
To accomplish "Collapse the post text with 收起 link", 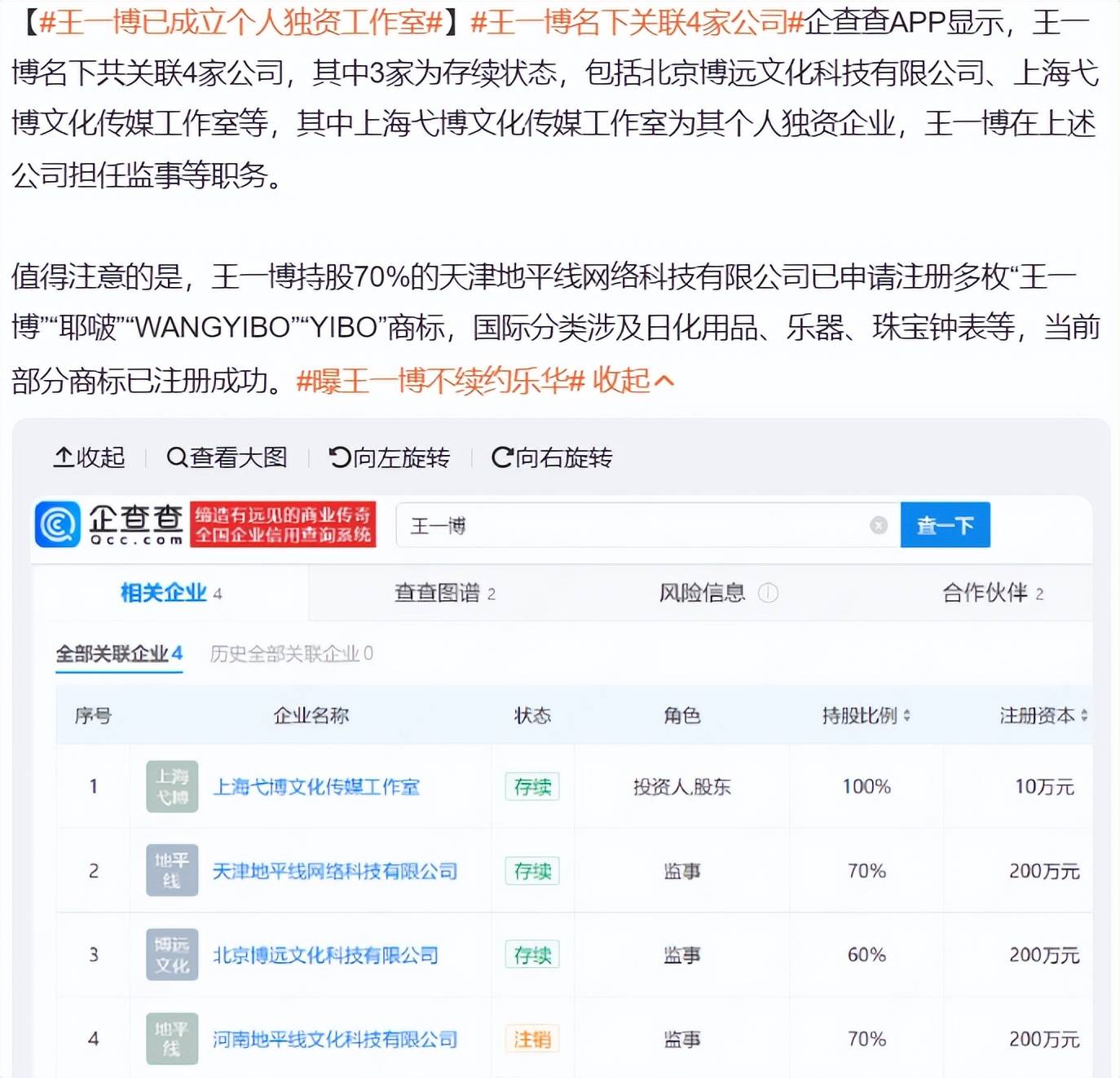I will [633, 380].
